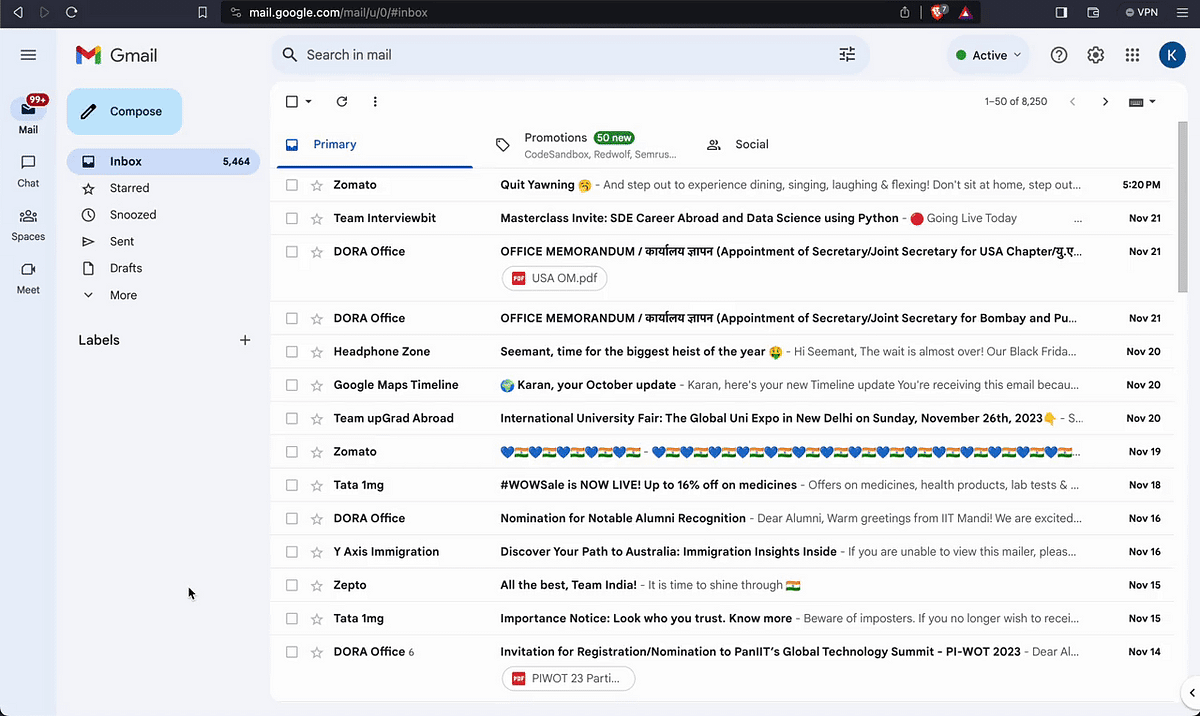Image resolution: width=1200 pixels, height=716 pixels.
Task: Open the More options three-dot menu
Action: tap(375, 101)
